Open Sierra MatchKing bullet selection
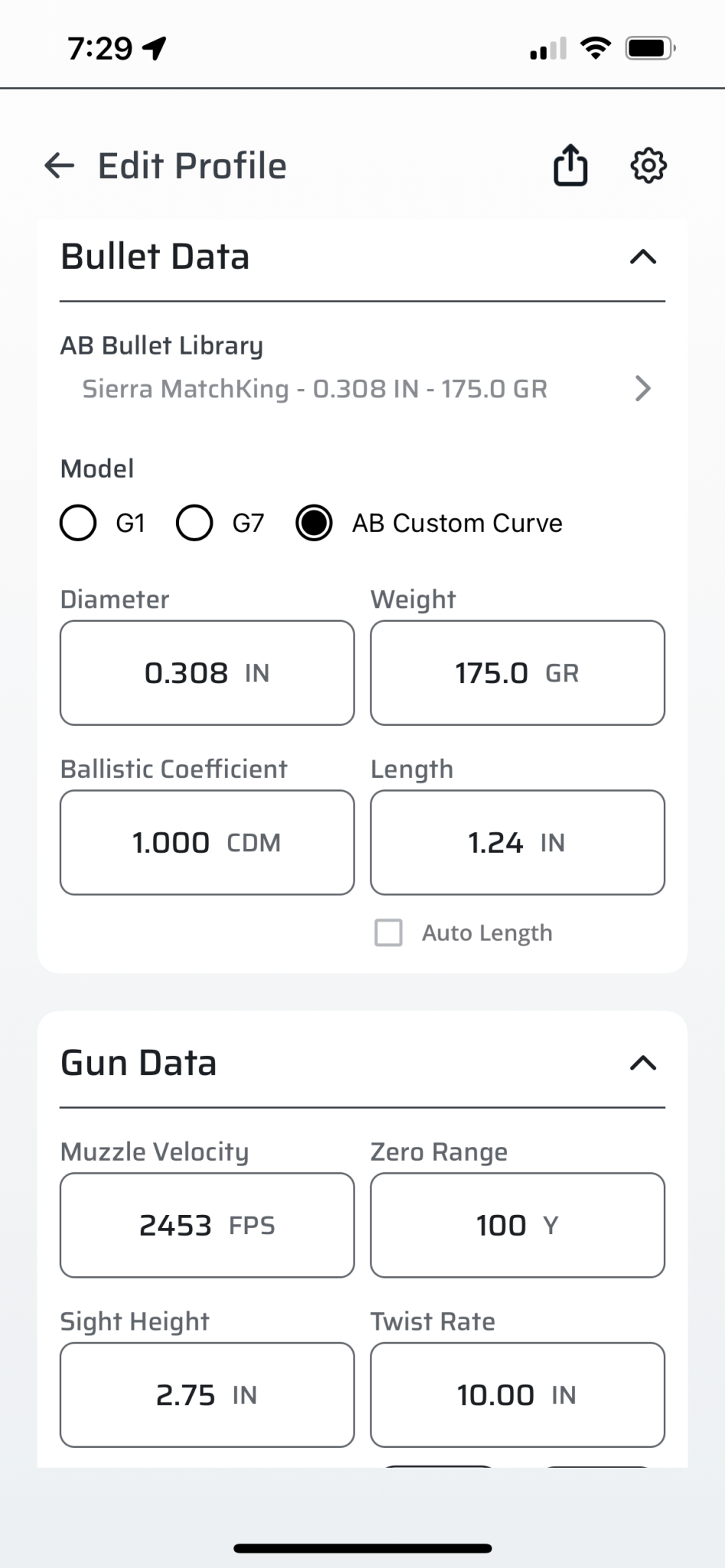Viewport: 725px width, 1568px height. (x=315, y=389)
